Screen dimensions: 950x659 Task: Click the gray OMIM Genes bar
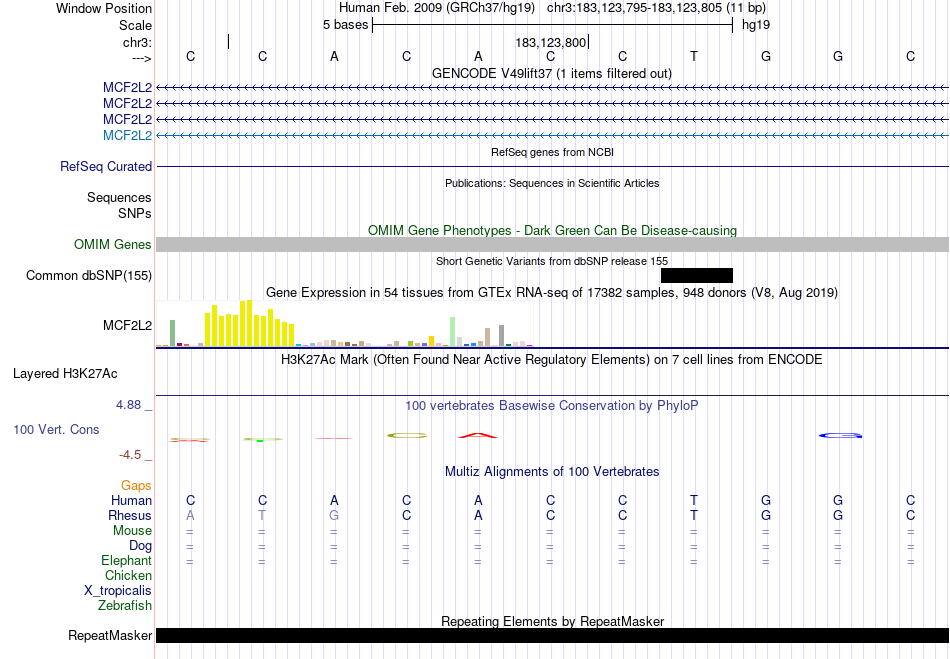coord(553,245)
